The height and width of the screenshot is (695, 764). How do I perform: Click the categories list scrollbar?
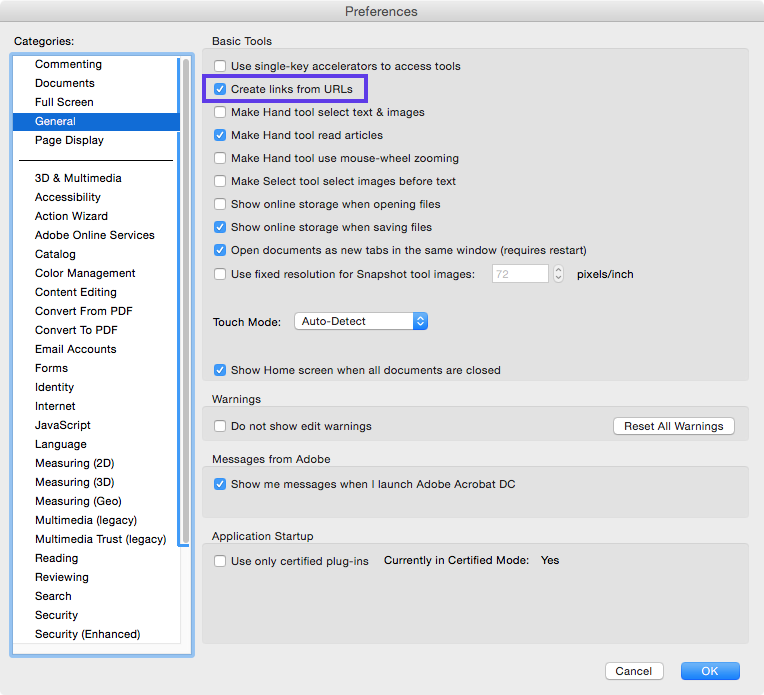tap(184, 300)
